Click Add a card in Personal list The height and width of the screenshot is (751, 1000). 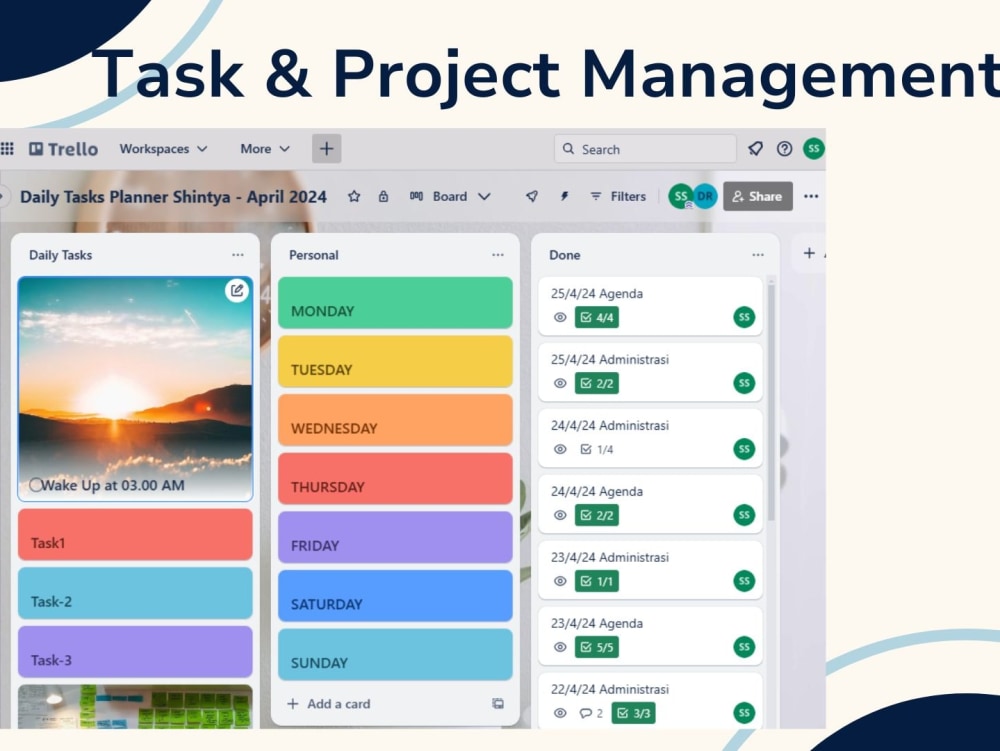pos(329,704)
